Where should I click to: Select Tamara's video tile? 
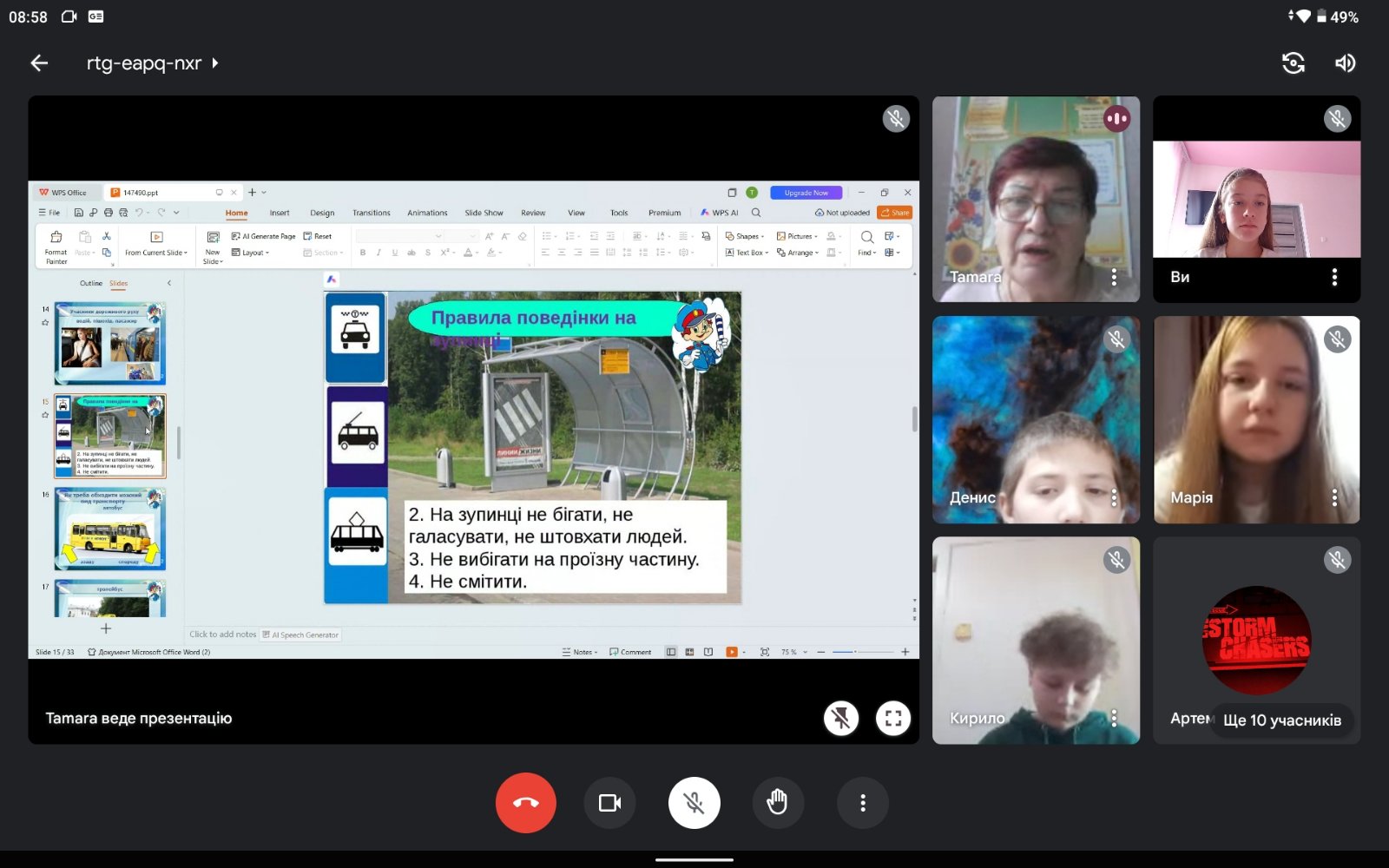[x=1036, y=199]
